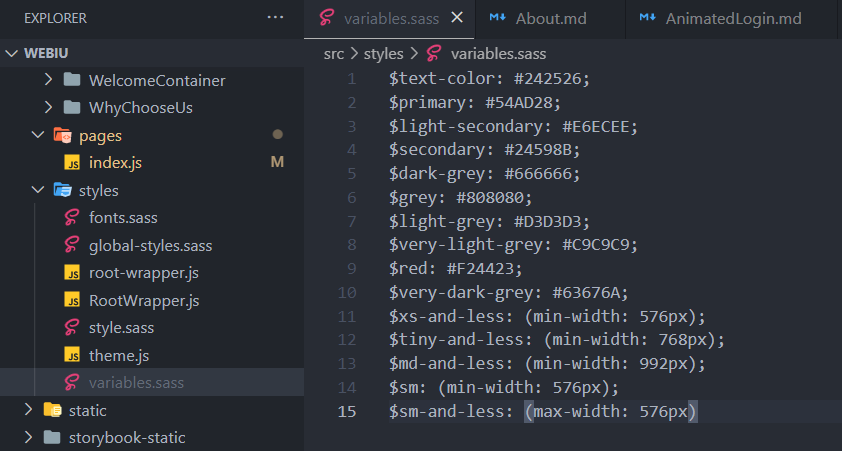Click the Markdown icon on About.md tab
Image resolution: width=842 pixels, height=451 pixels.
[497, 18]
